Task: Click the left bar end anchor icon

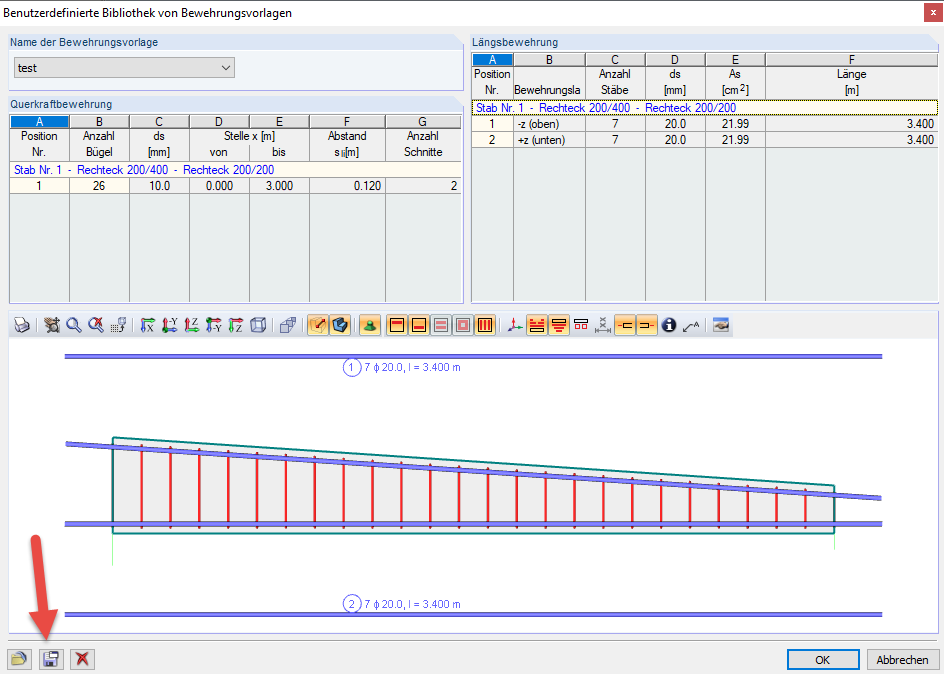Action: (626, 326)
